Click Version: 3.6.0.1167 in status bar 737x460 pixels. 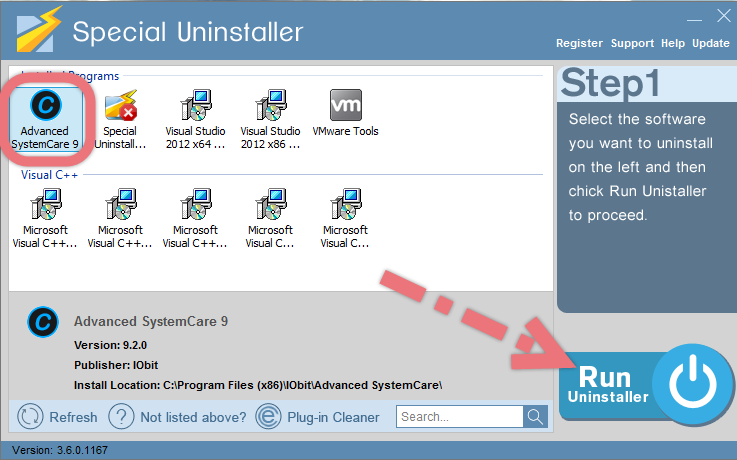point(60,450)
